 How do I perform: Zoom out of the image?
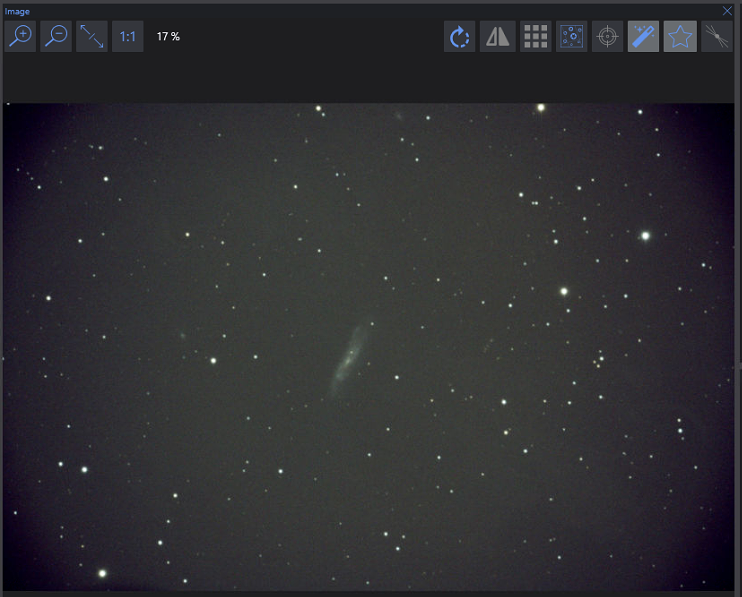pos(56,36)
